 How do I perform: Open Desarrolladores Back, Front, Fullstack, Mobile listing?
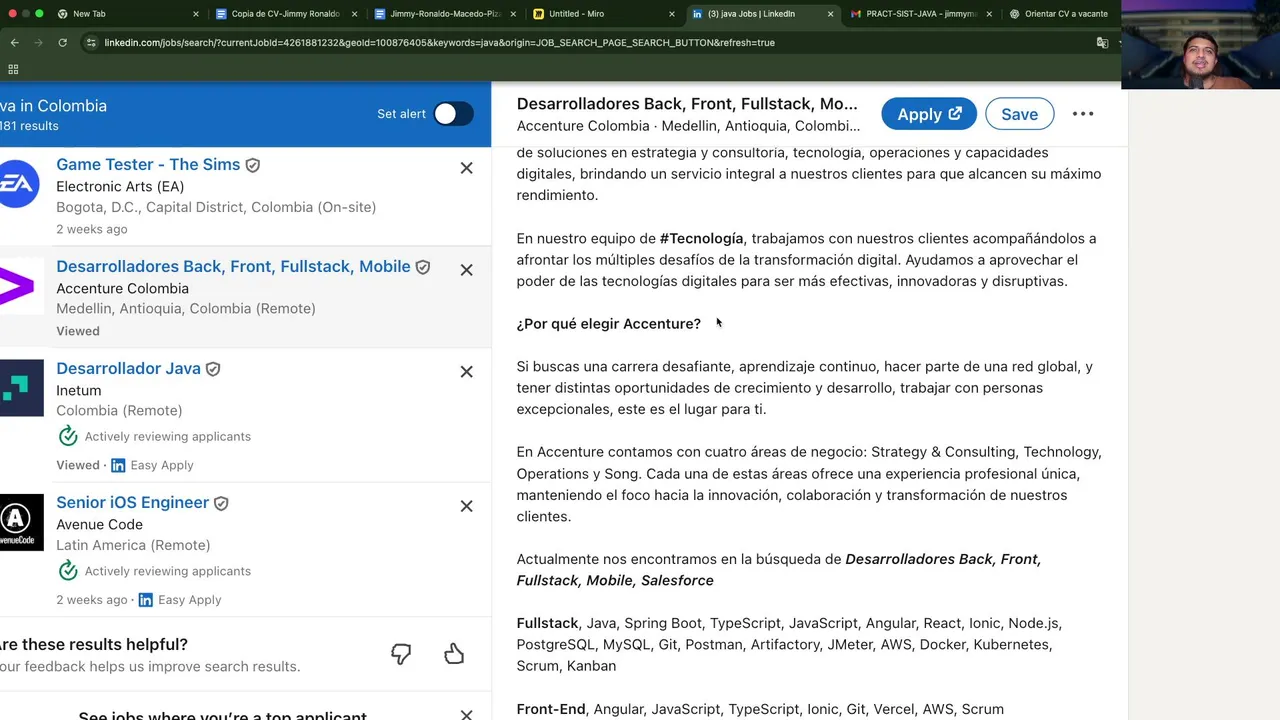pyautogui.click(x=233, y=266)
